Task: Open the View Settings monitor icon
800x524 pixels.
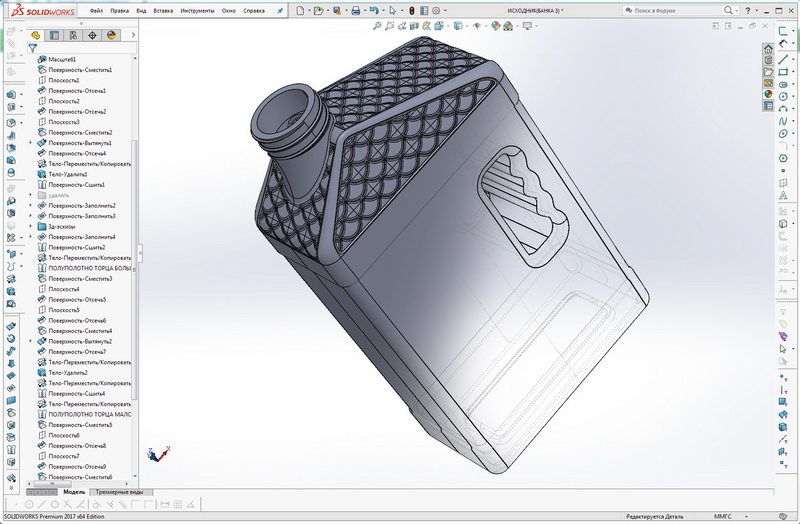Action: (x=527, y=26)
